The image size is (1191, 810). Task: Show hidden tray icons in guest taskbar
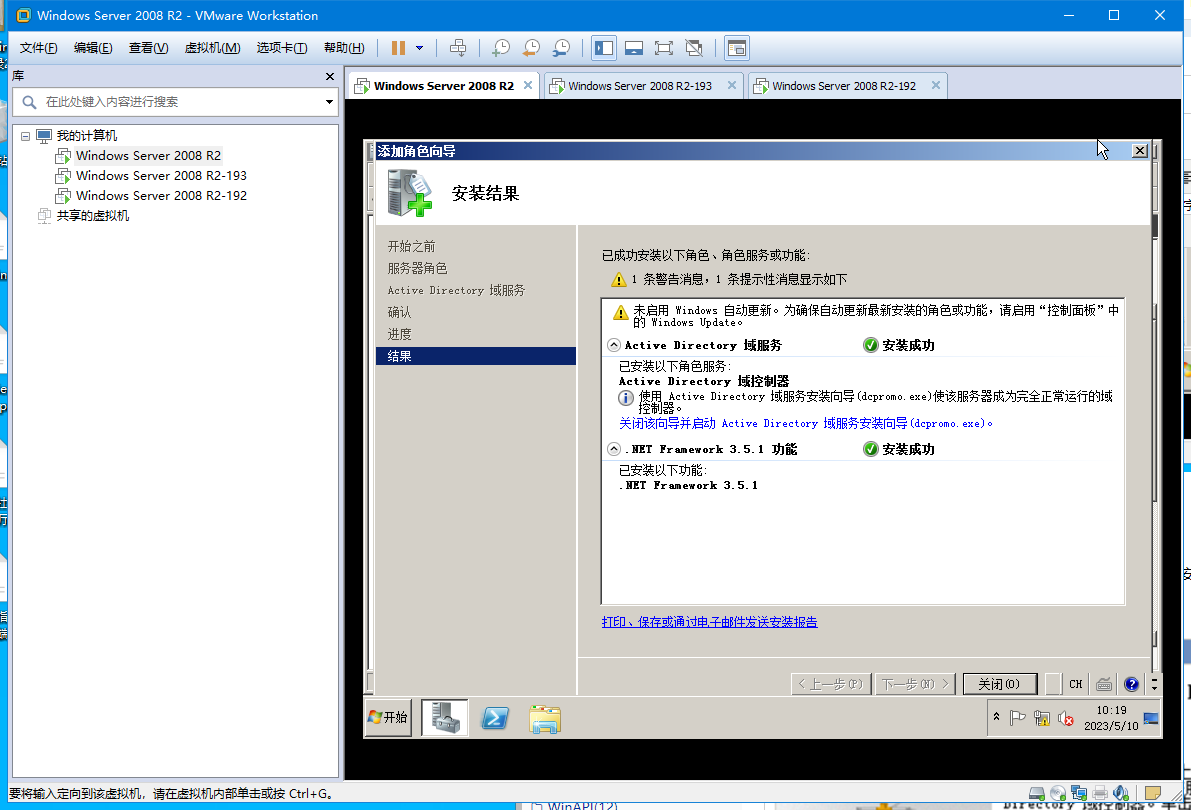click(997, 717)
